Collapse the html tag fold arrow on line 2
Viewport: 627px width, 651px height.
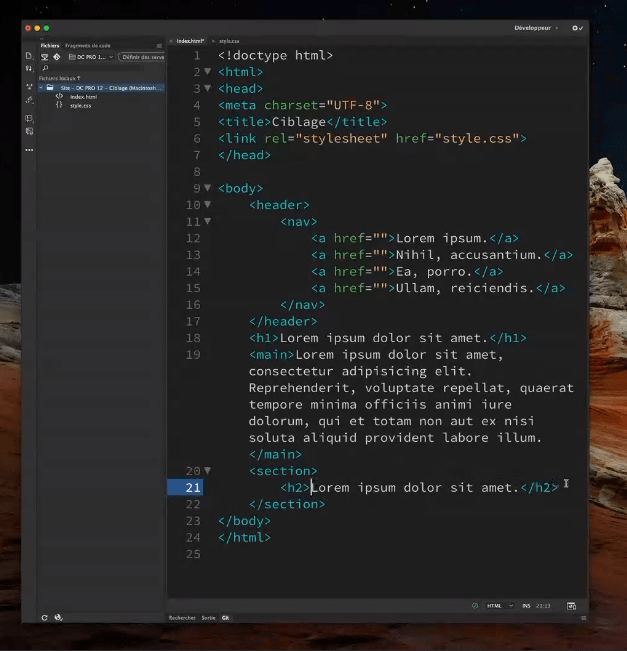click(x=207, y=72)
